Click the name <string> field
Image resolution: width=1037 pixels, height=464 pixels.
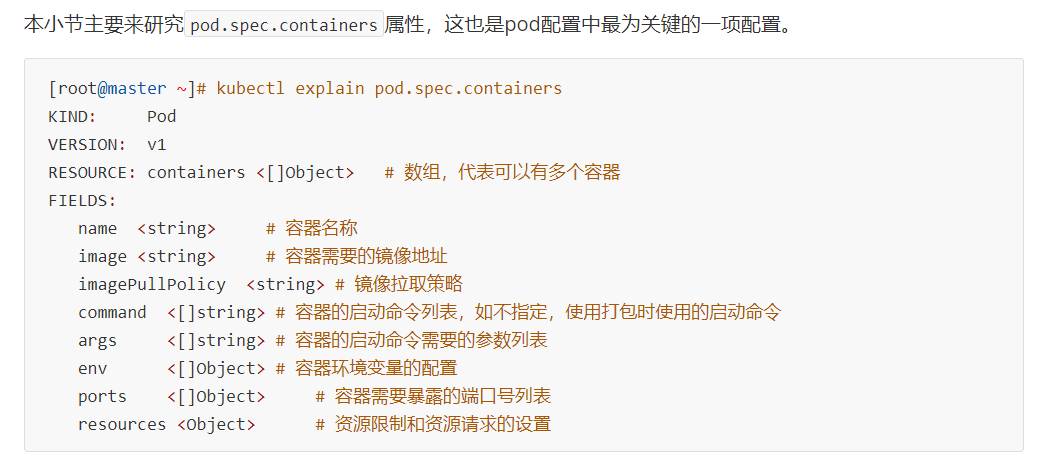coord(147,229)
